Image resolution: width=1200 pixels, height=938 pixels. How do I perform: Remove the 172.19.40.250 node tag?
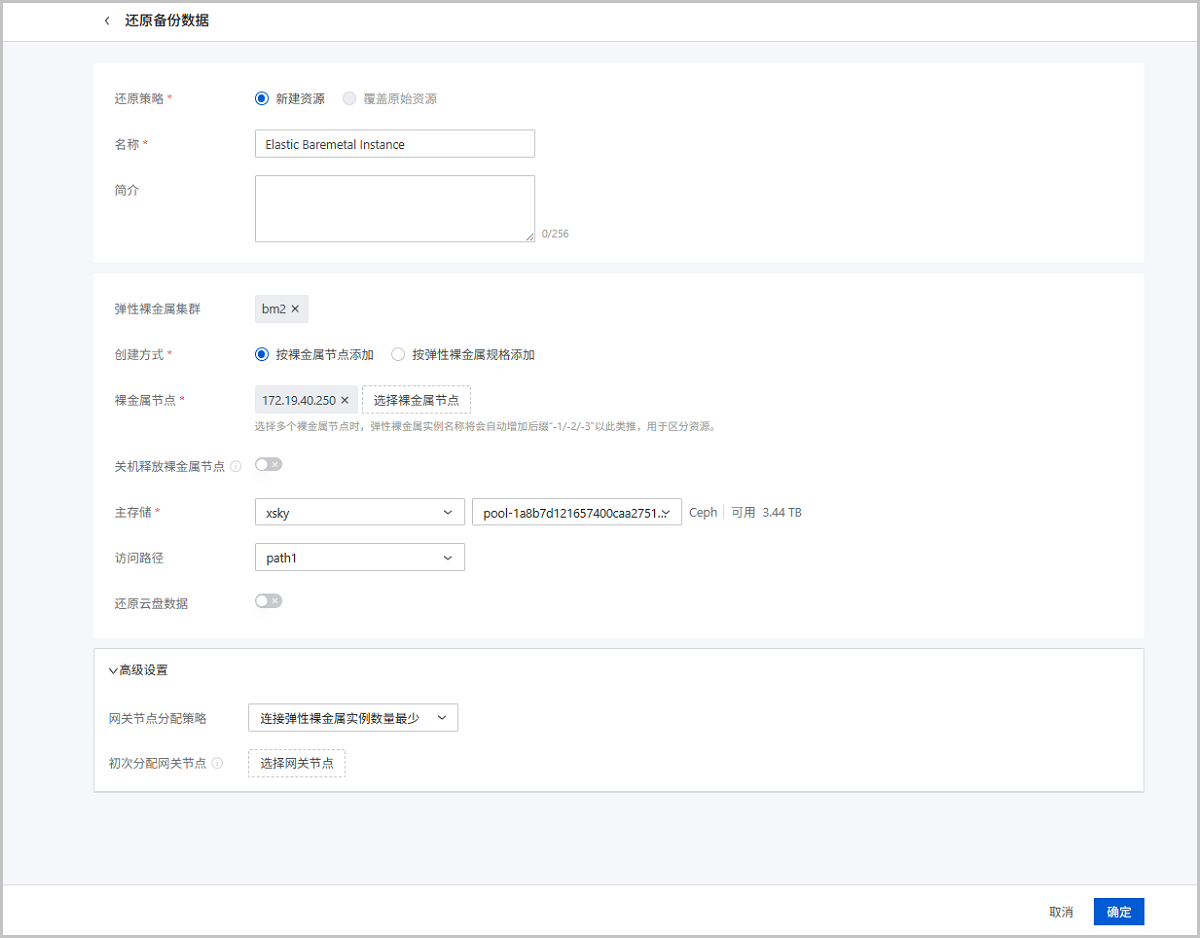click(x=345, y=400)
